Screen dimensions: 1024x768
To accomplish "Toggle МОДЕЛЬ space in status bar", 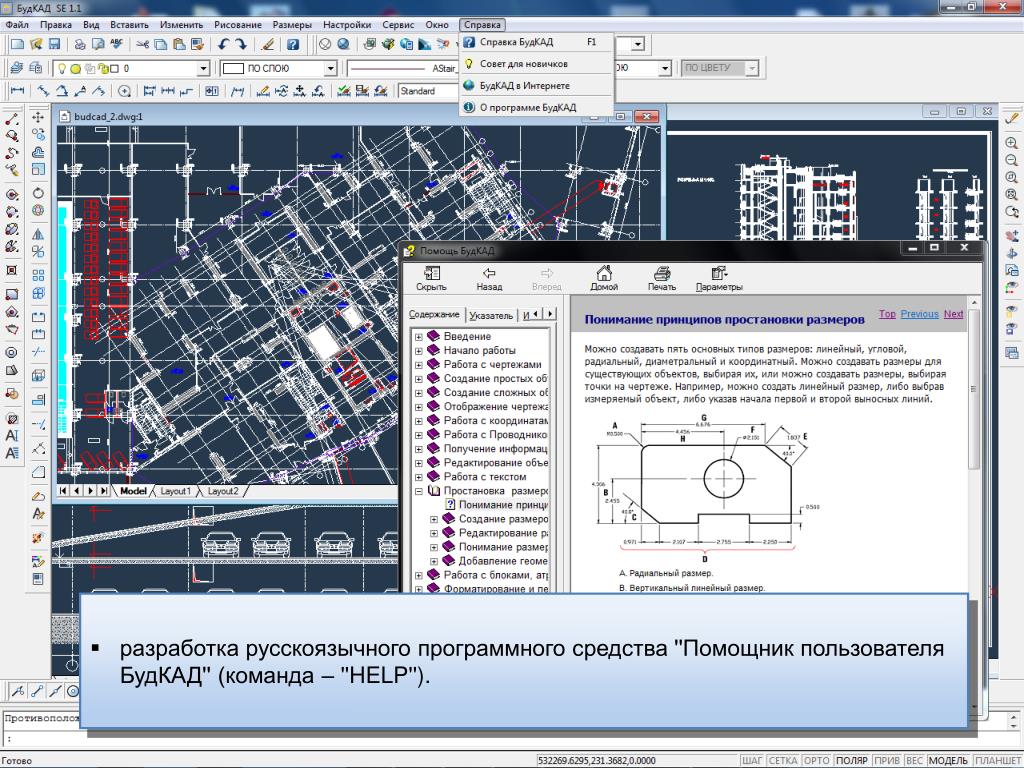I will tap(948, 761).
